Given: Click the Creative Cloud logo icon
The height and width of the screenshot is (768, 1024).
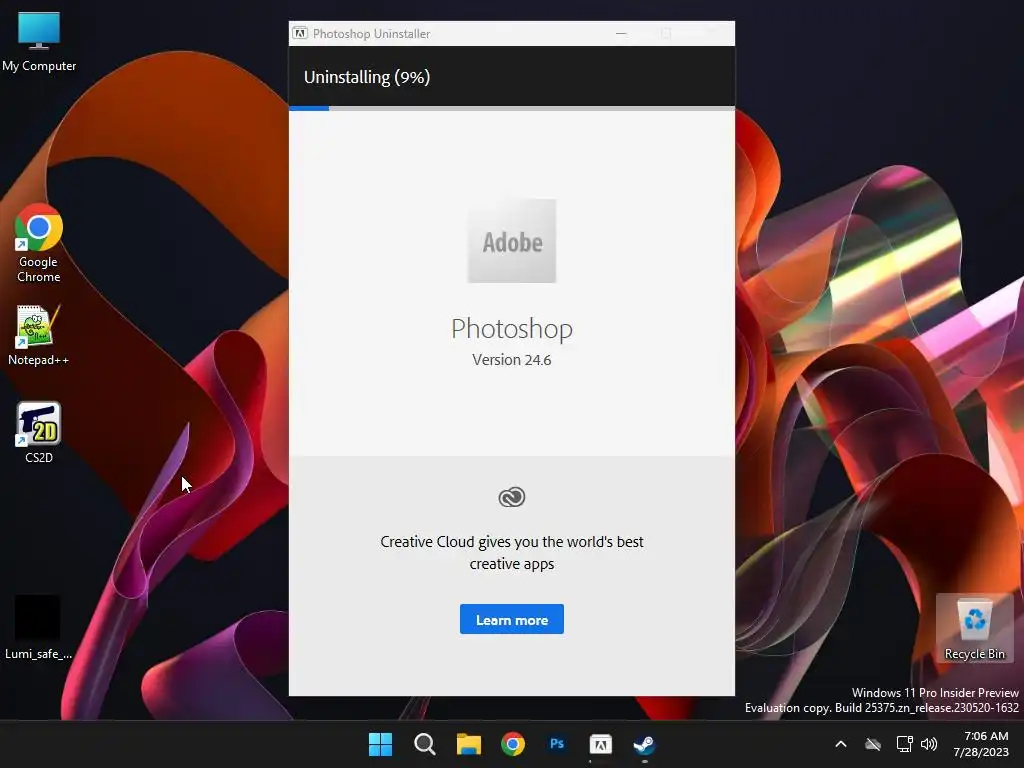Looking at the screenshot, I should pyautogui.click(x=512, y=497).
